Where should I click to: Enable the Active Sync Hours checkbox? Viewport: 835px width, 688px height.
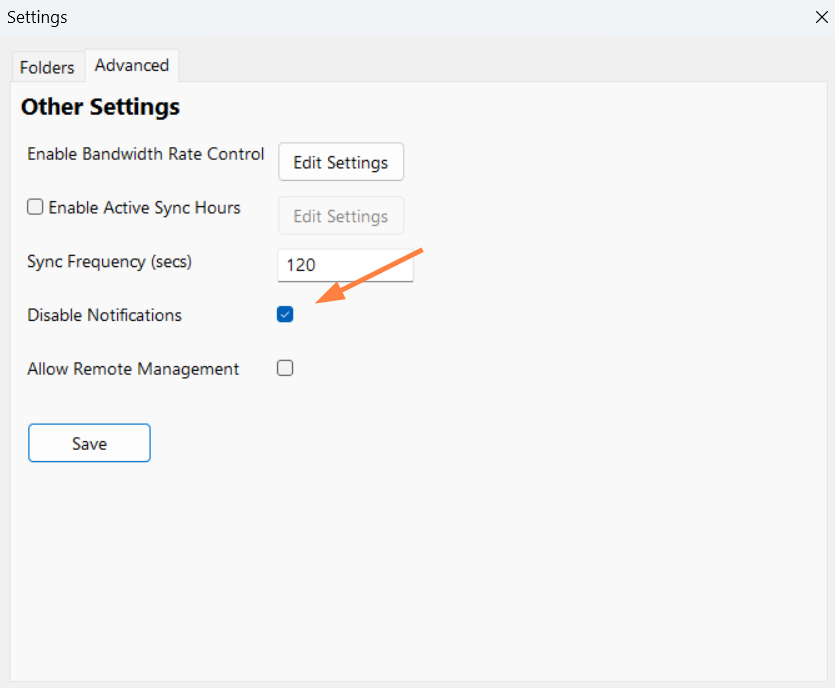35,208
